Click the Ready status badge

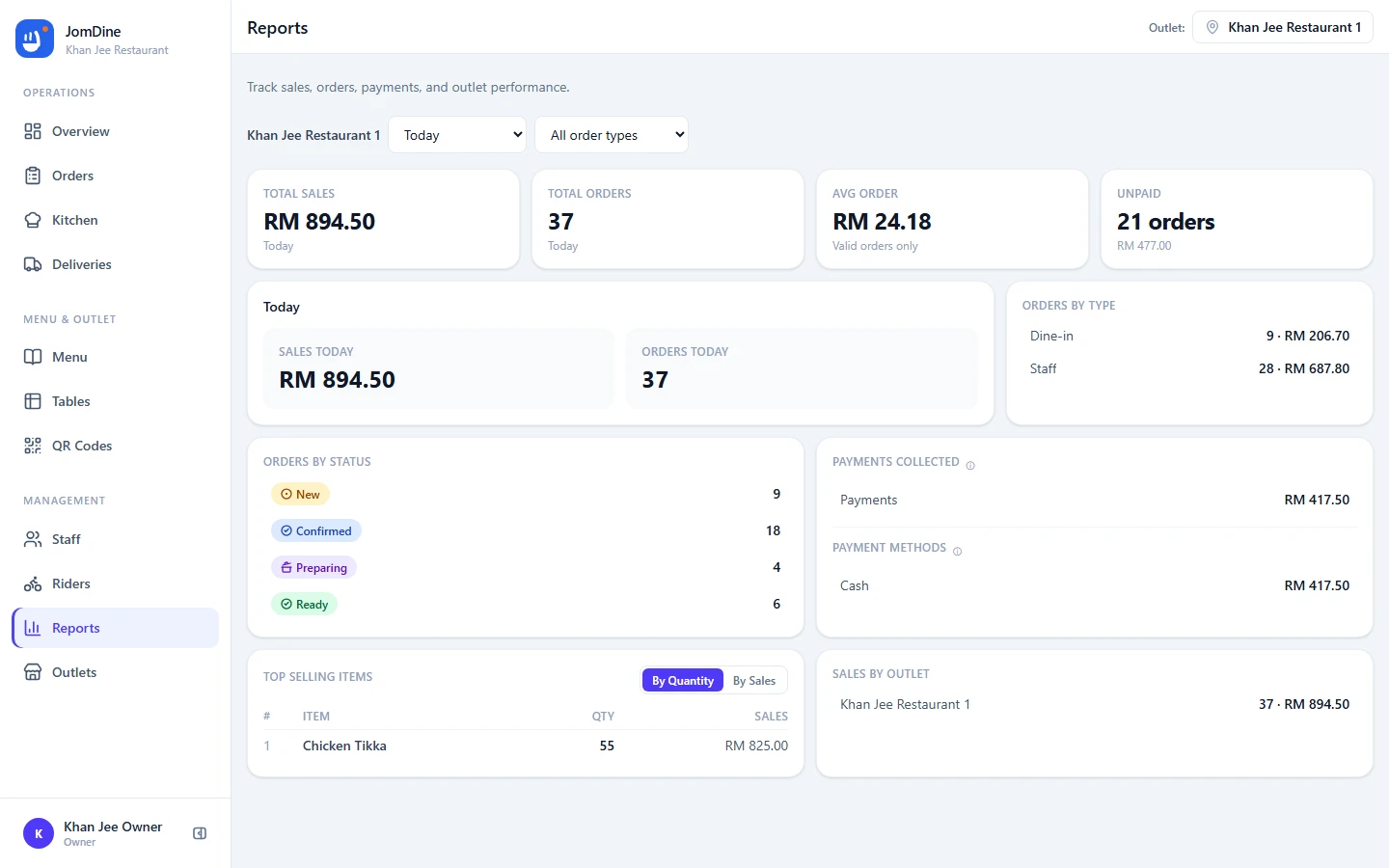point(304,604)
